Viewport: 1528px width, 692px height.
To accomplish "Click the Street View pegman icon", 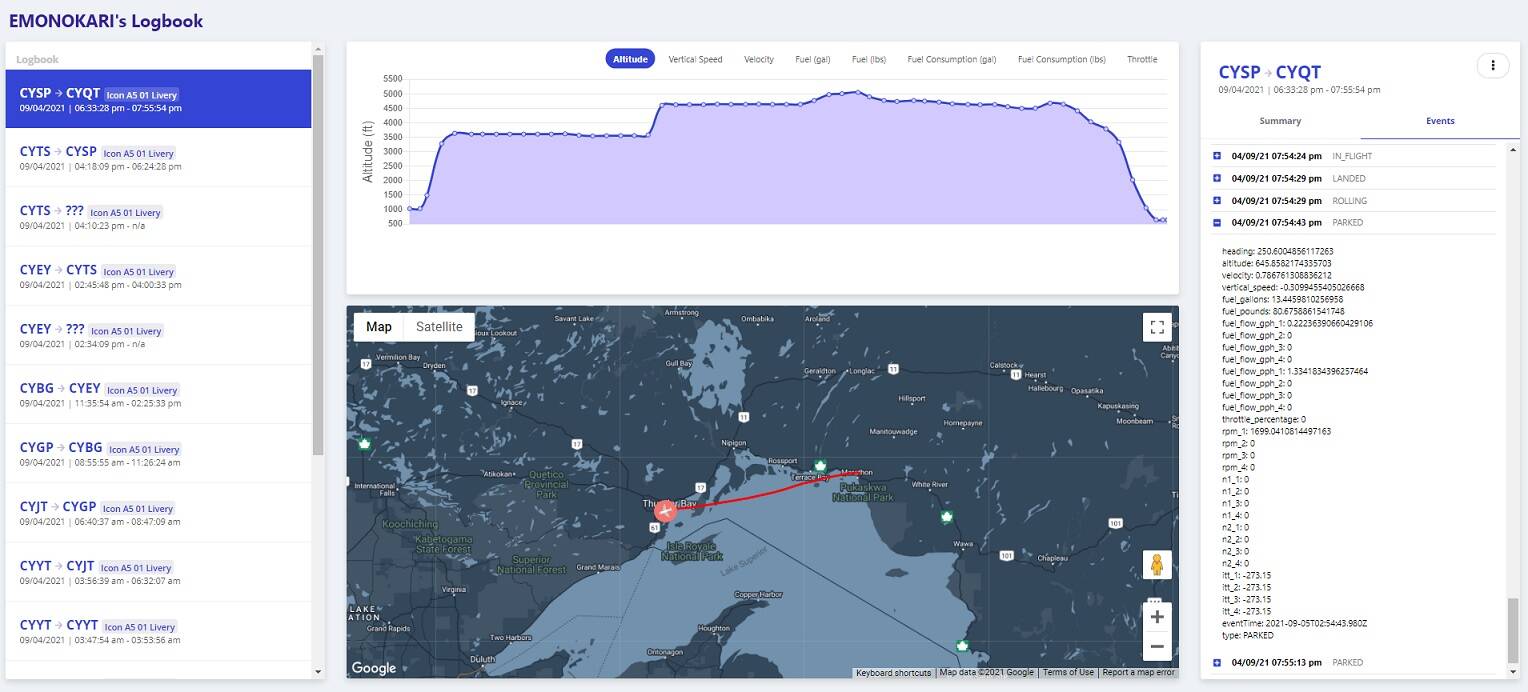I will click(x=1157, y=565).
